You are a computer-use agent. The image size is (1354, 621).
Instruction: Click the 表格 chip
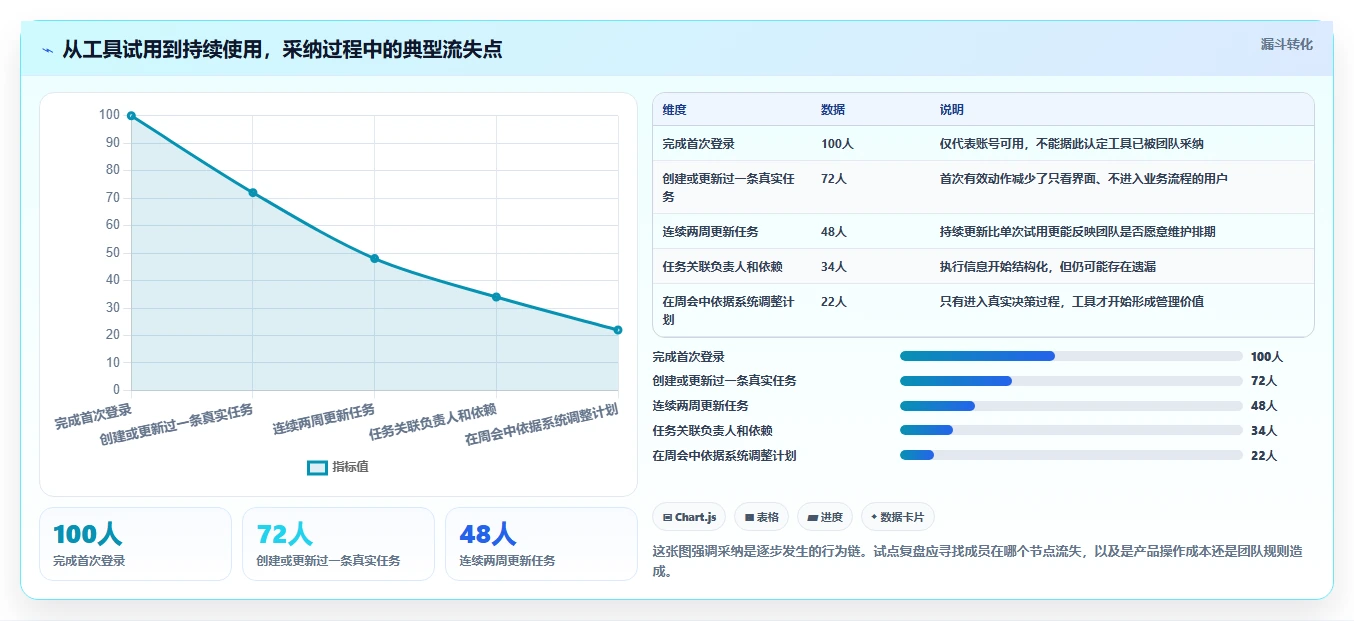[x=761, y=517]
